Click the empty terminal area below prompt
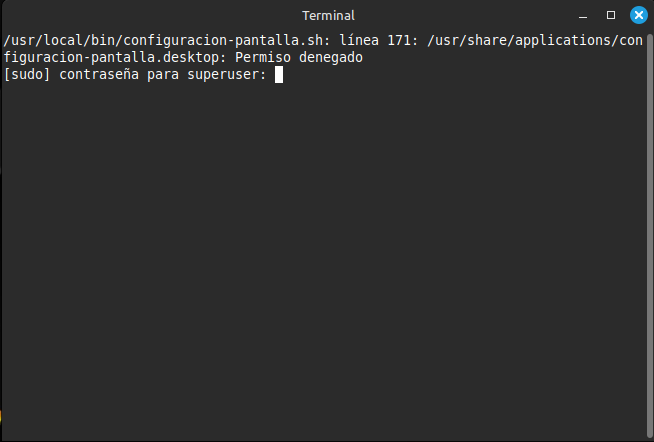The image size is (654, 442). coord(325,259)
